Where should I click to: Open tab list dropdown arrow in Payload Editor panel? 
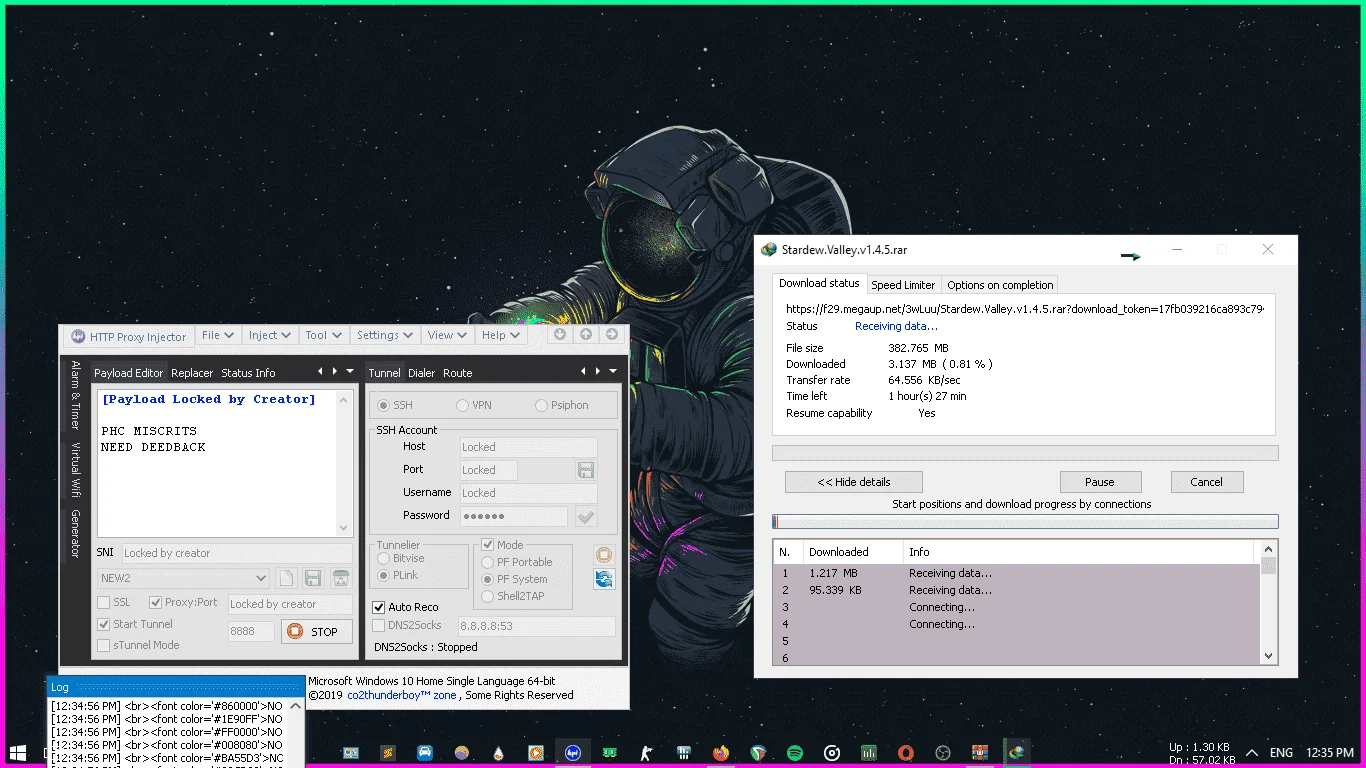pos(350,372)
